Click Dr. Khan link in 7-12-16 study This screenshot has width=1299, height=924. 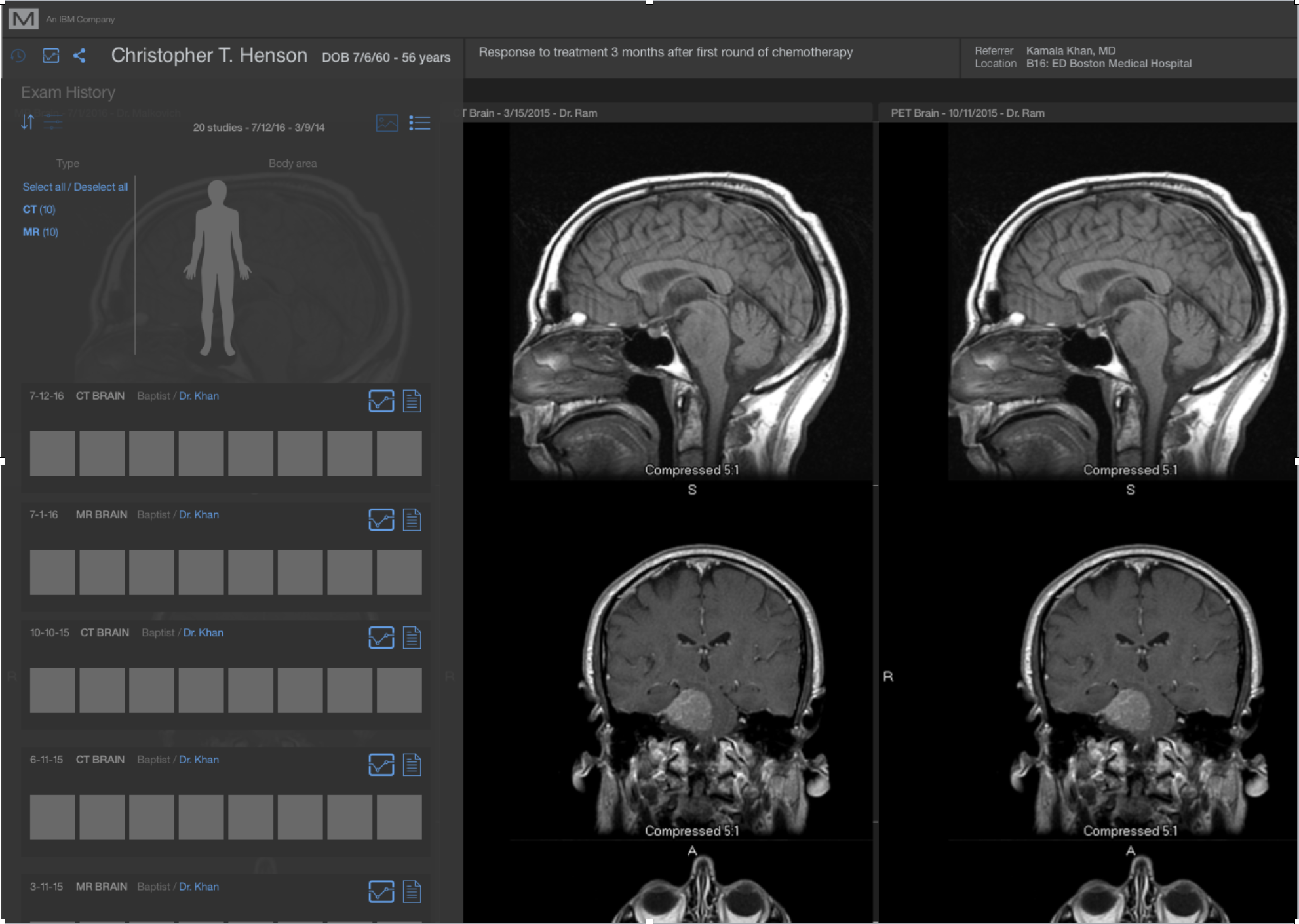point(199,396)
